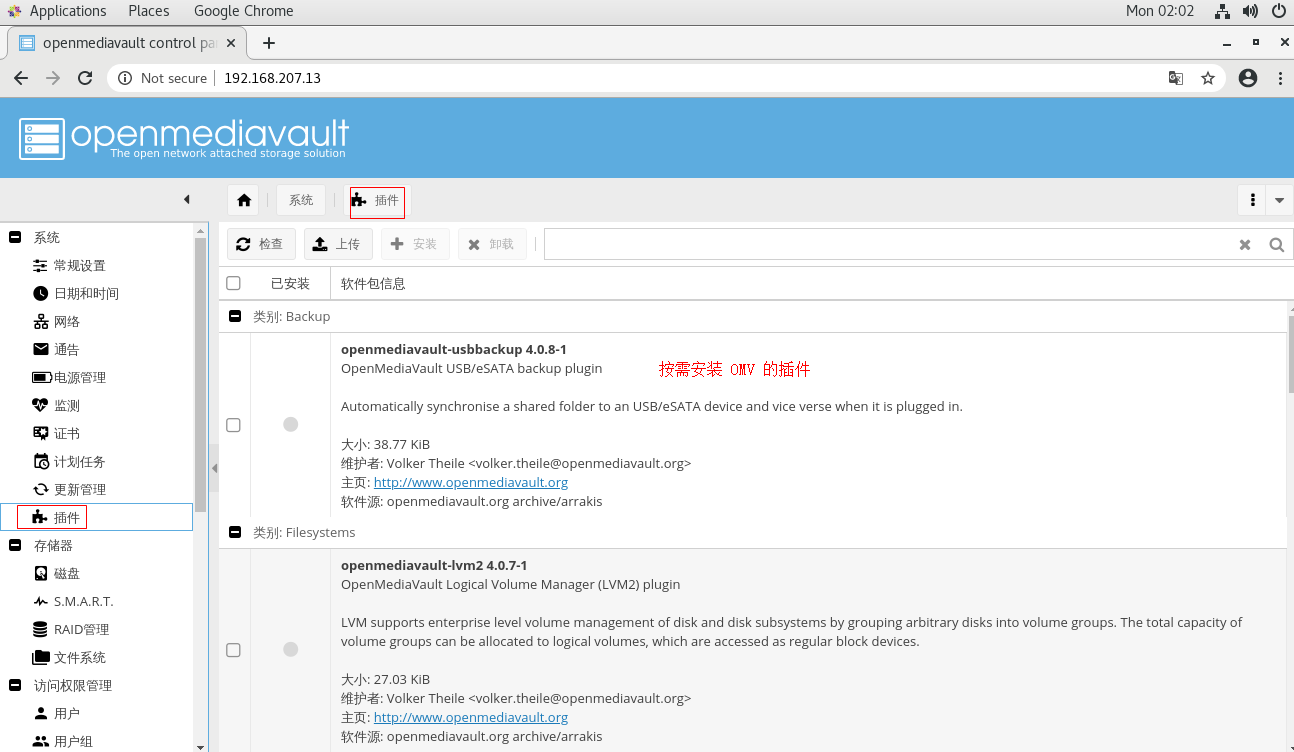Click the 安装 install button
Image resolution: width=1294 pixels, height=752 pixels.
click(x=415, y=244)
